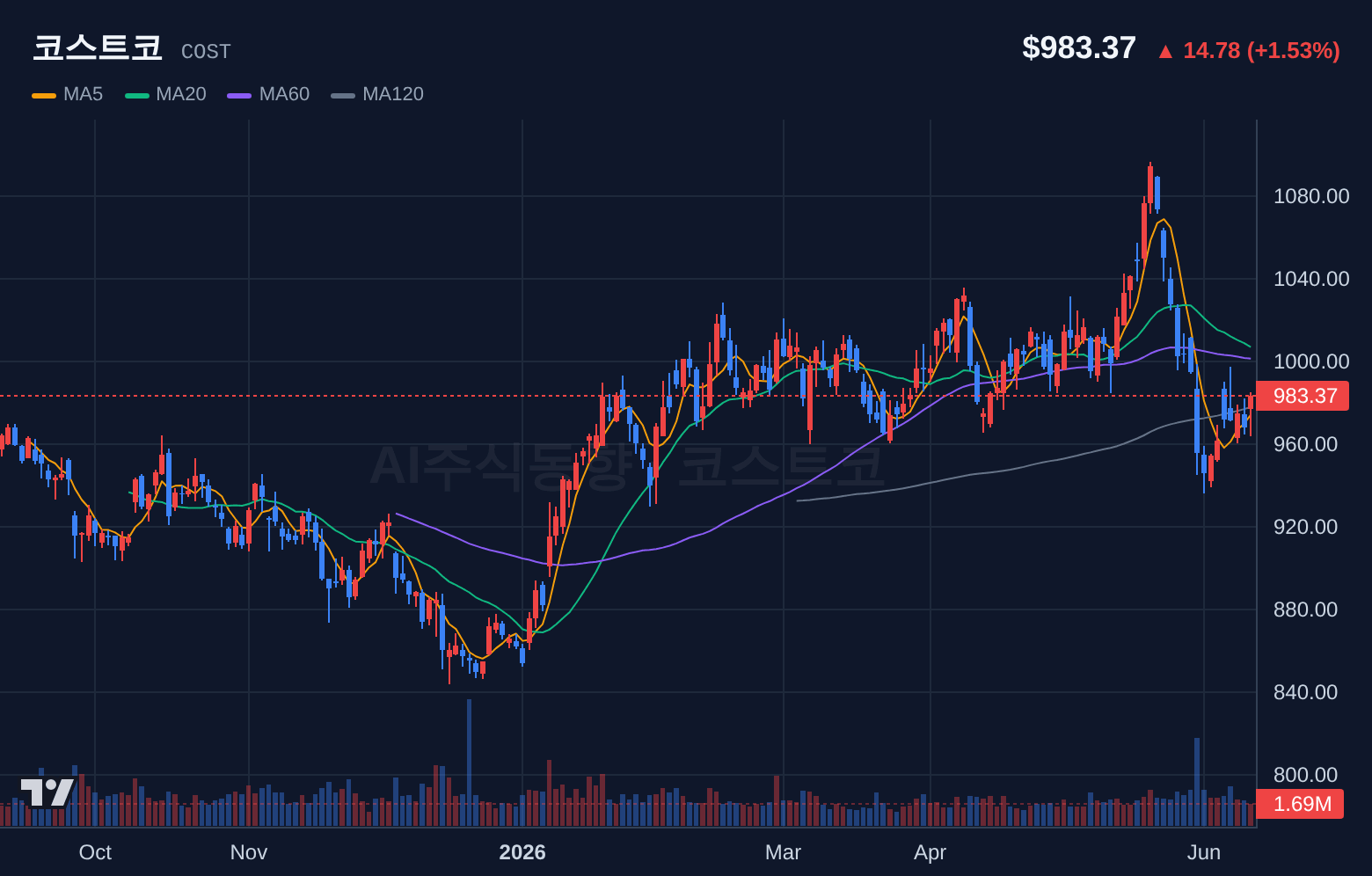Click the Nov label on time axis
Image resolution: width=1372 pixels, height=876 pixels.
(249, 852)
